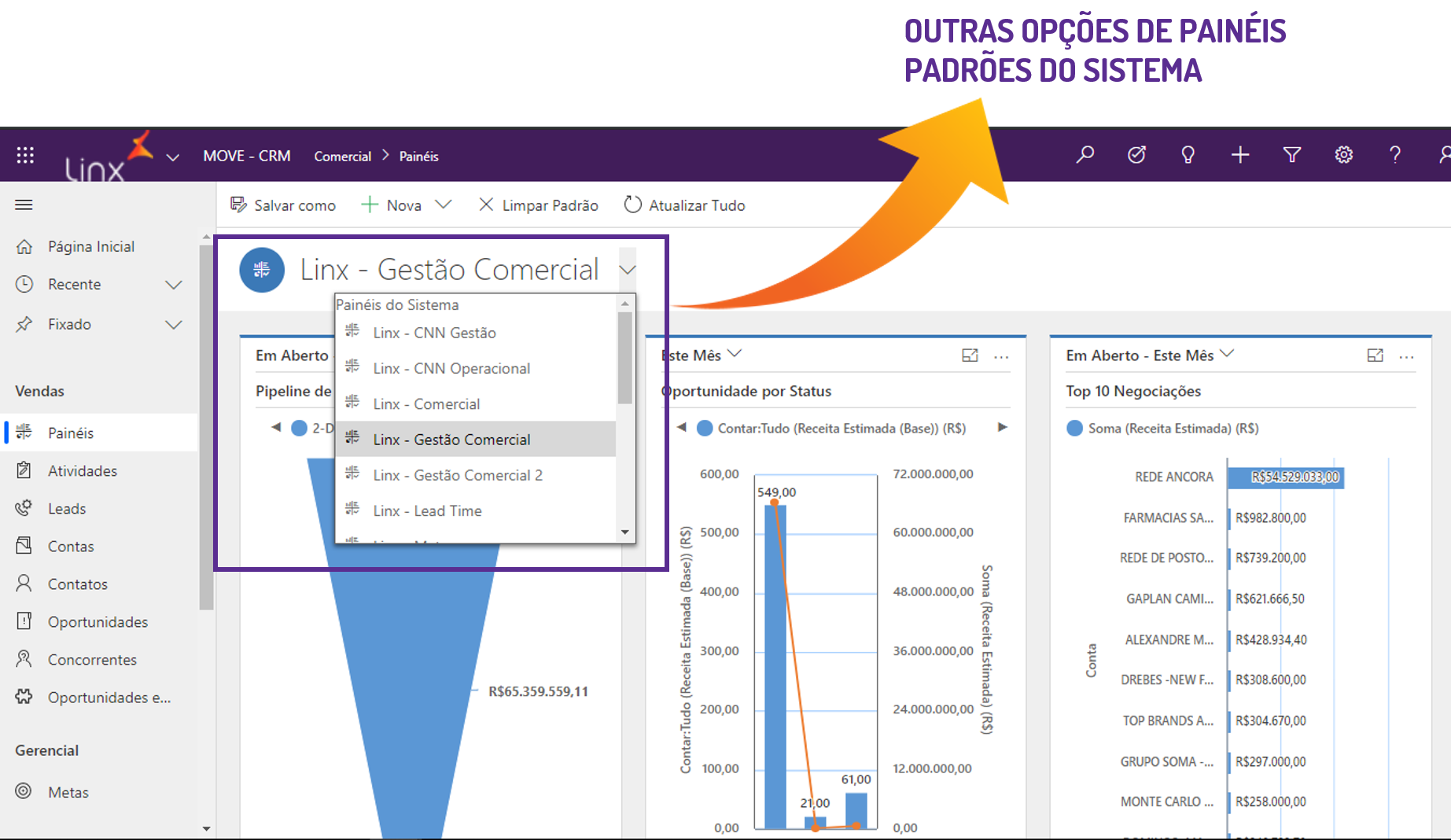The image size is (1451, 840).
Task: Click the dashboard list scrollbar up arrow
Action: coord(625,304)
